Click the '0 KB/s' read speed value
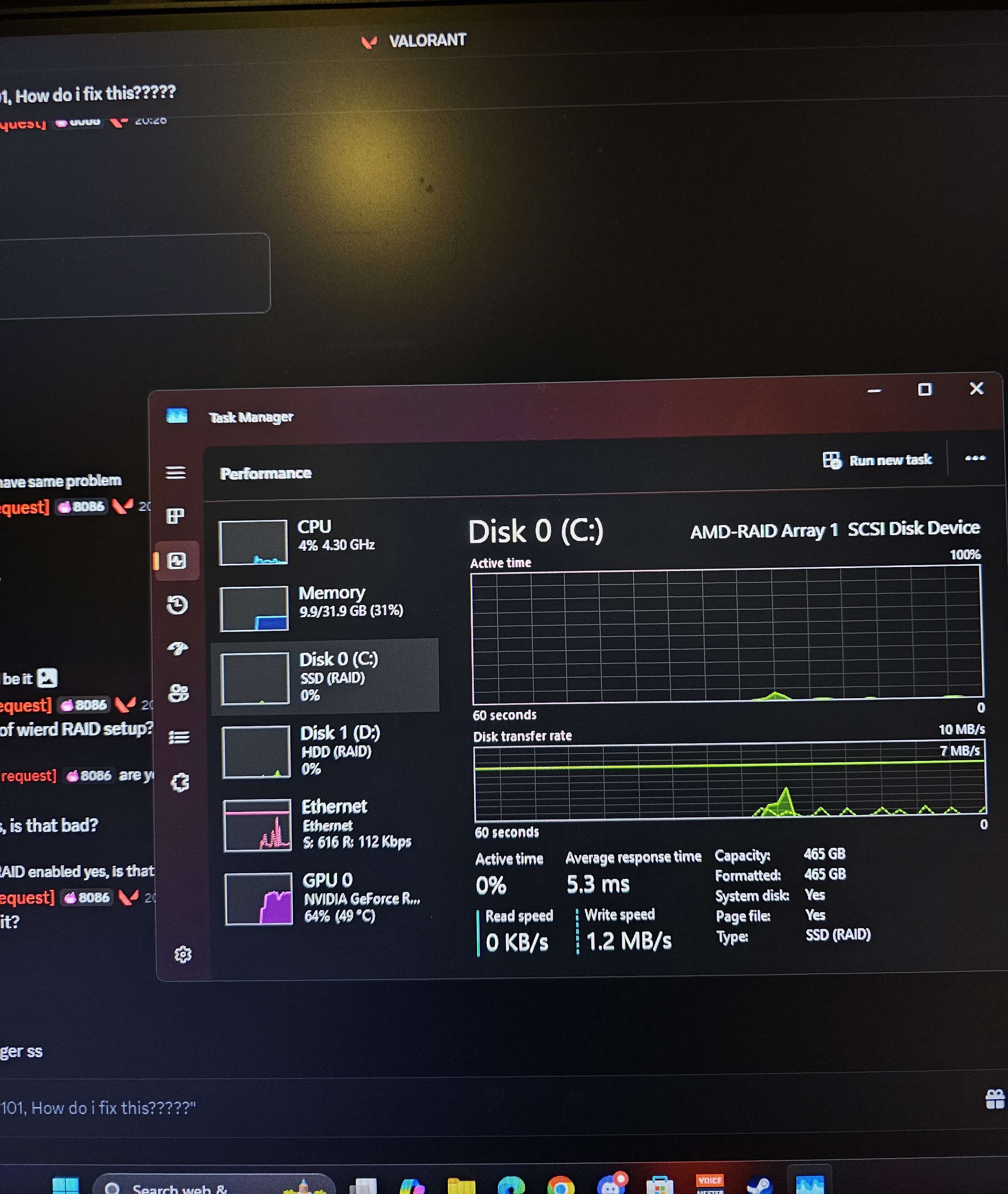This screenshot has height=1194, width=1008. [x=516, y=943]
